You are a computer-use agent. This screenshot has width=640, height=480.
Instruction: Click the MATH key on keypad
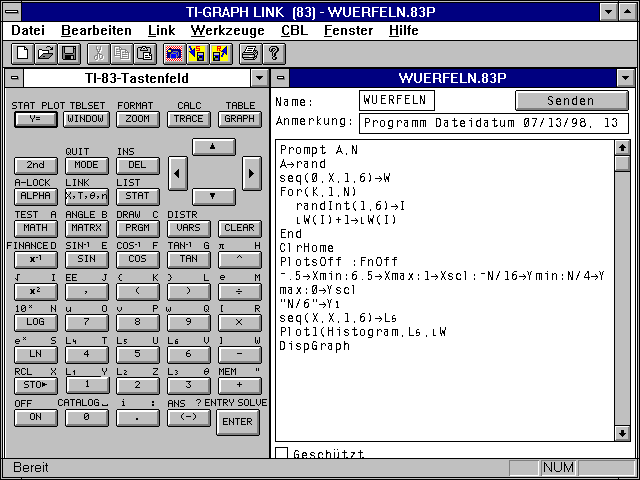click(x=36, y=228)
